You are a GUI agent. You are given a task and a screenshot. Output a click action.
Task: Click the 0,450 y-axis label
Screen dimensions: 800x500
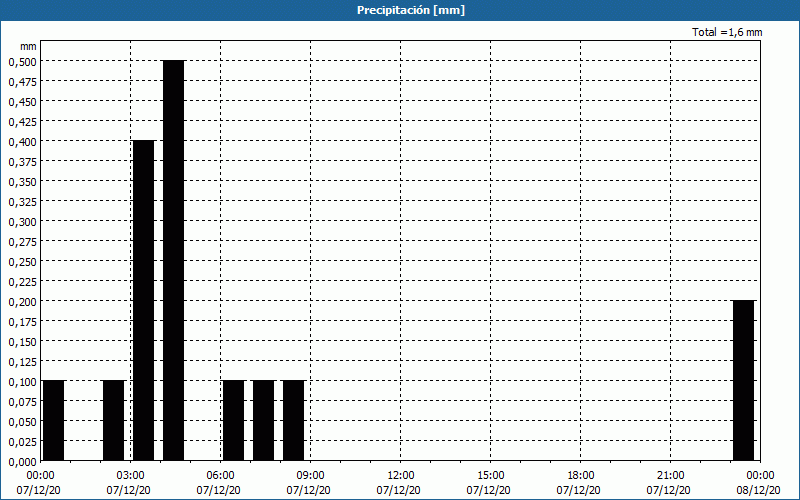22,102
